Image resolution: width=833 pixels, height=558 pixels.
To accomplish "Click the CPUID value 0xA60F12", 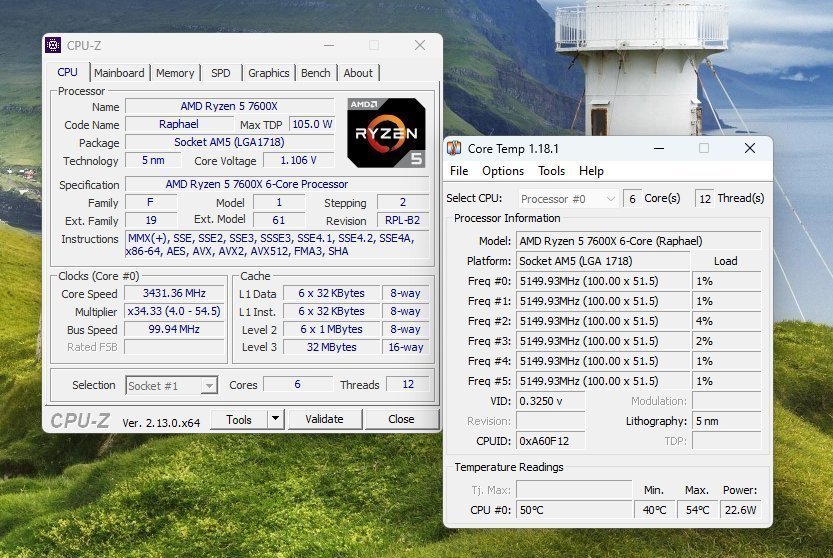I will tap(551, 441).
